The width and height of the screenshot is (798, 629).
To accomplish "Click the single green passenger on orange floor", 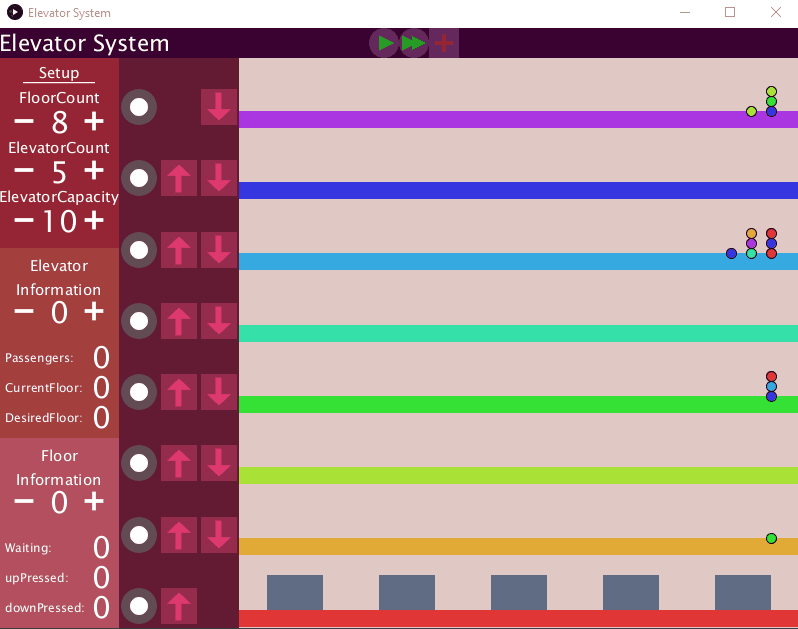I will pos(771,538).
